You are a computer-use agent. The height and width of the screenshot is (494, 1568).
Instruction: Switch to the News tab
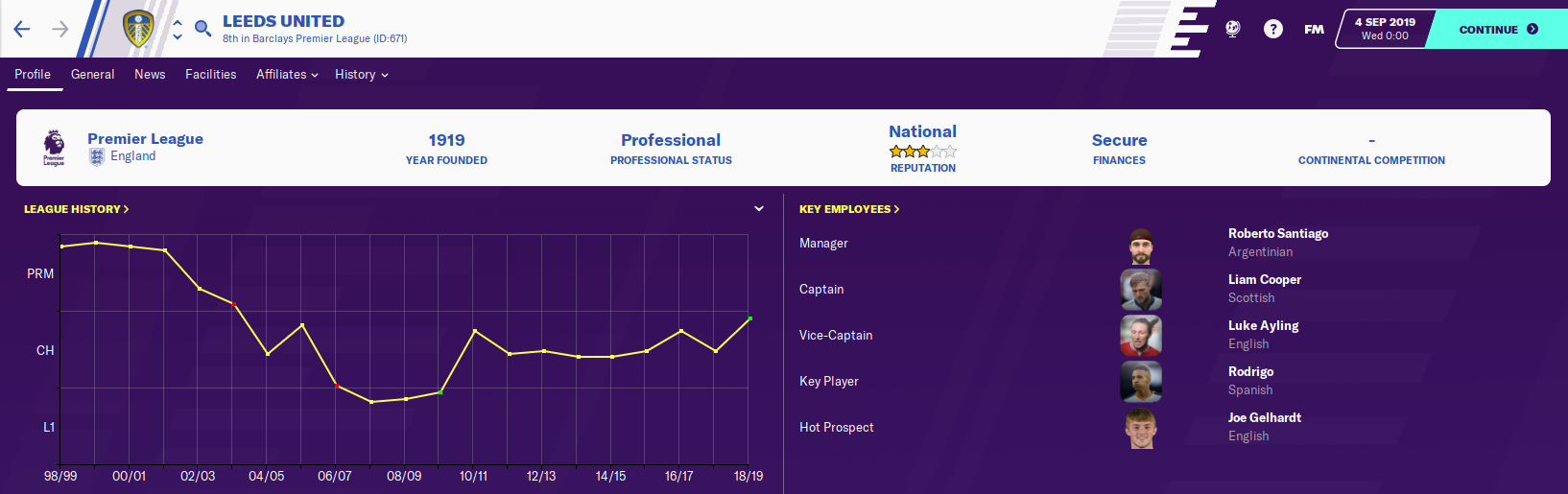(150, 74)
